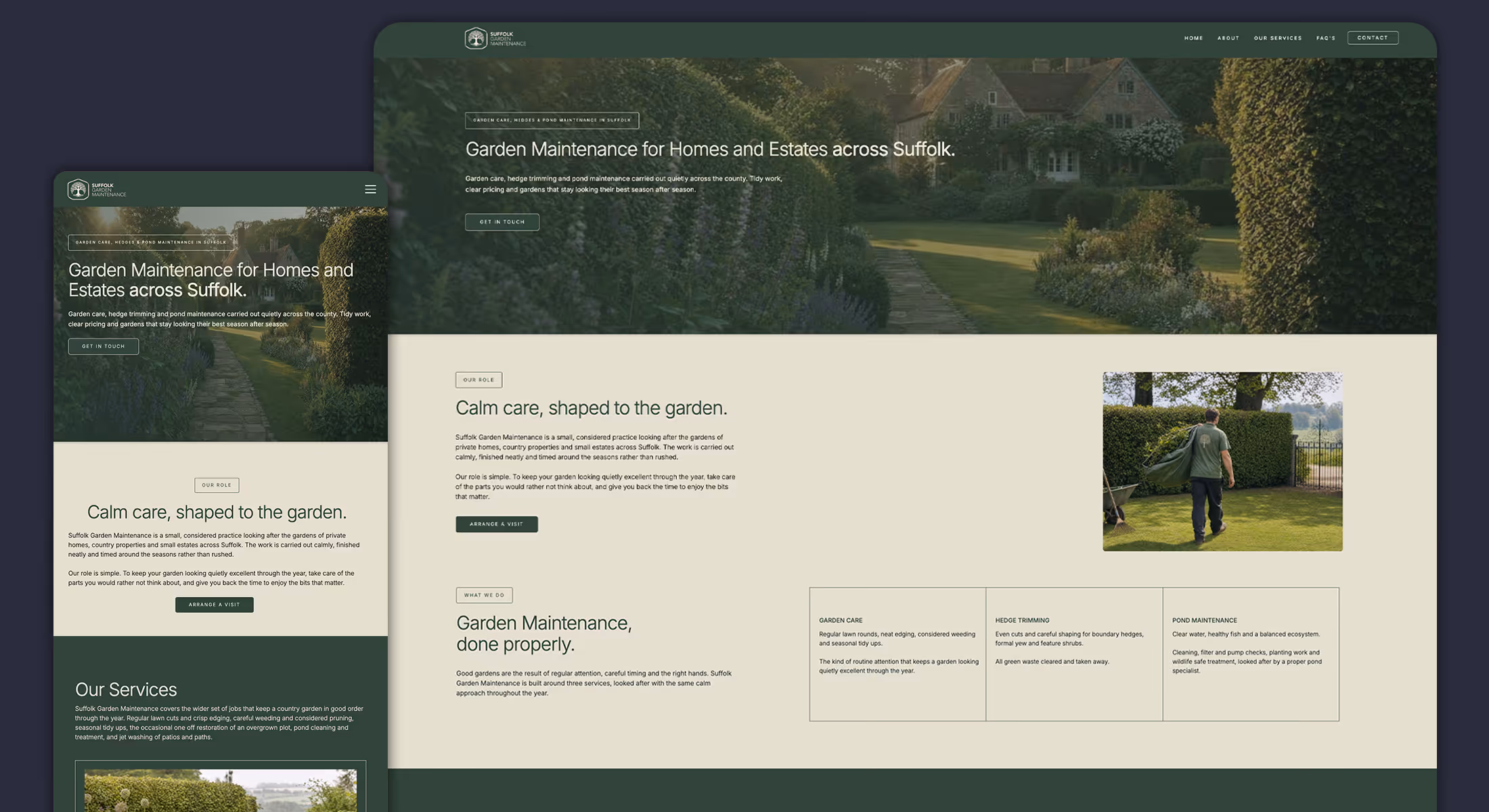The image size is (1489, 812).
Task: Open the mobile hamburger menu icon
Action: [370, 189]
